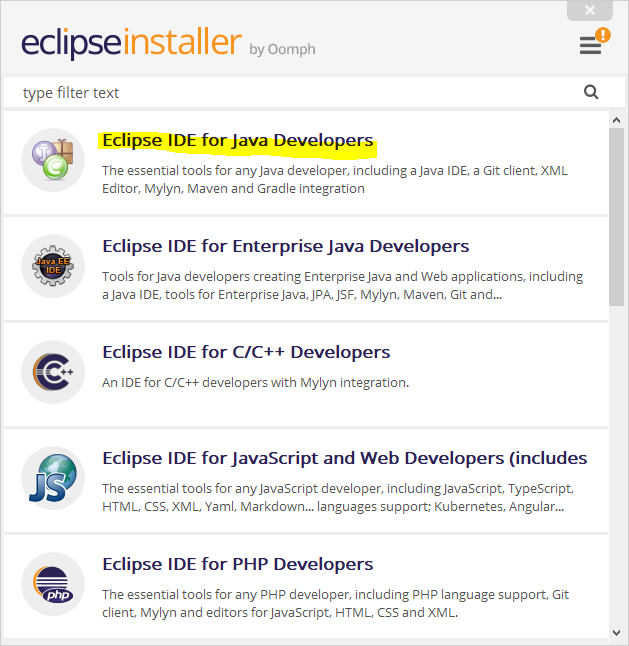Click the PHP package icon

click(53, 584)
